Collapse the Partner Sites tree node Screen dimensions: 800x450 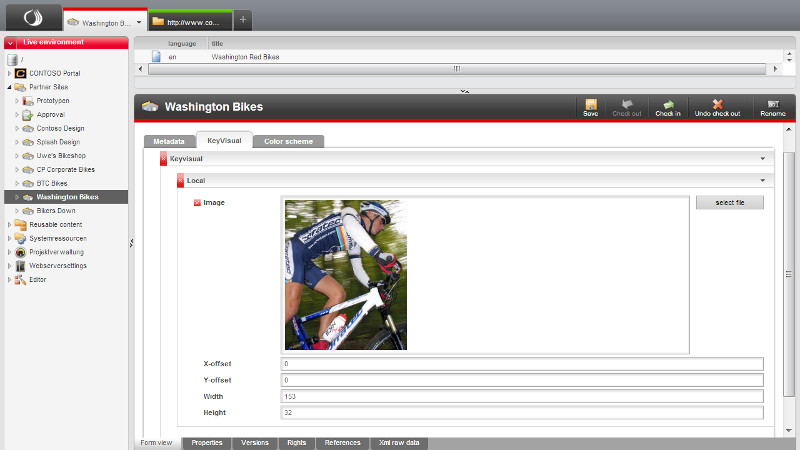[9, 88]
